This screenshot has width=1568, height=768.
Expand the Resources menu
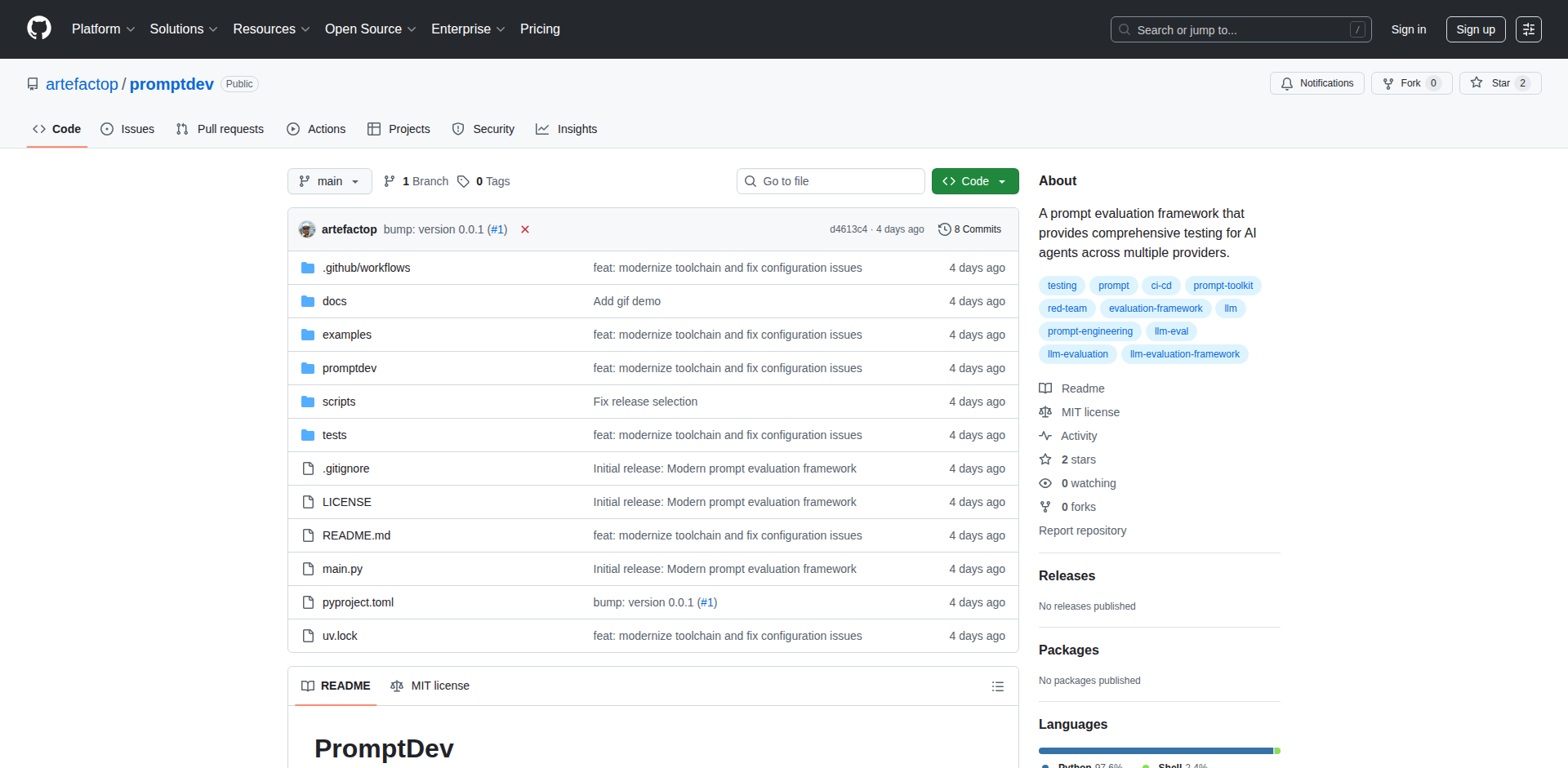(271, 29)
